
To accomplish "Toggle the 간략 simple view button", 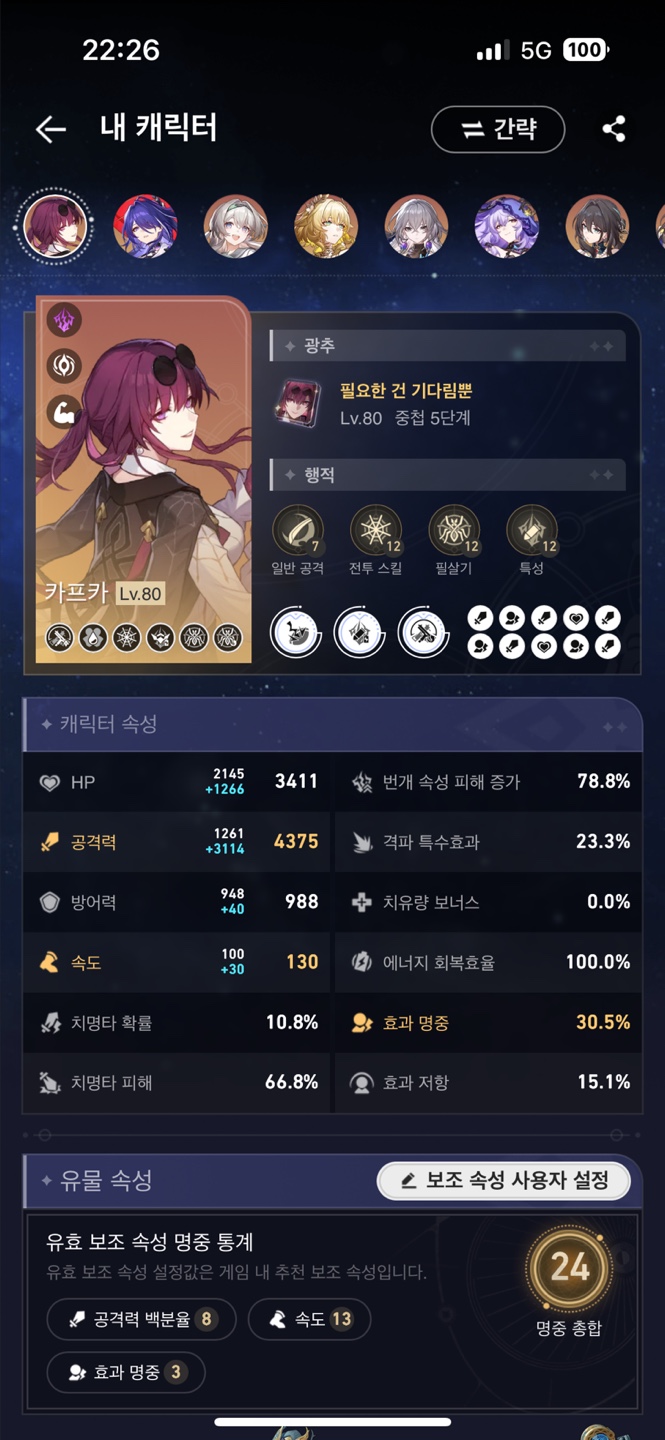I will pyautogui.click(x=498, y=129).
